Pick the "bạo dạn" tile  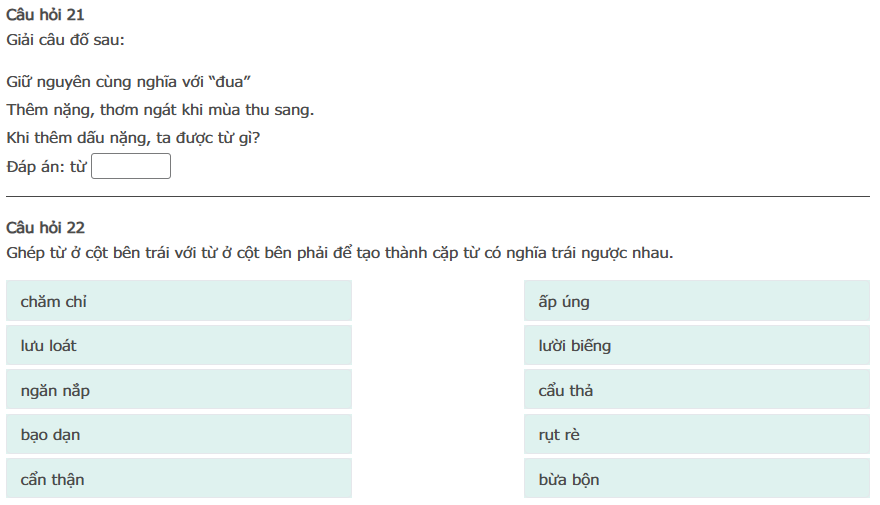click(179, 435)
